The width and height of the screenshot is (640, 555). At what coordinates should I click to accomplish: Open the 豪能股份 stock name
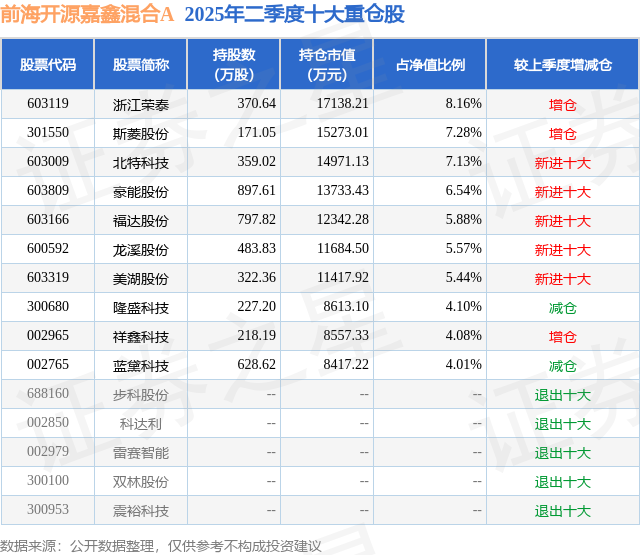(x=141, y=192)
